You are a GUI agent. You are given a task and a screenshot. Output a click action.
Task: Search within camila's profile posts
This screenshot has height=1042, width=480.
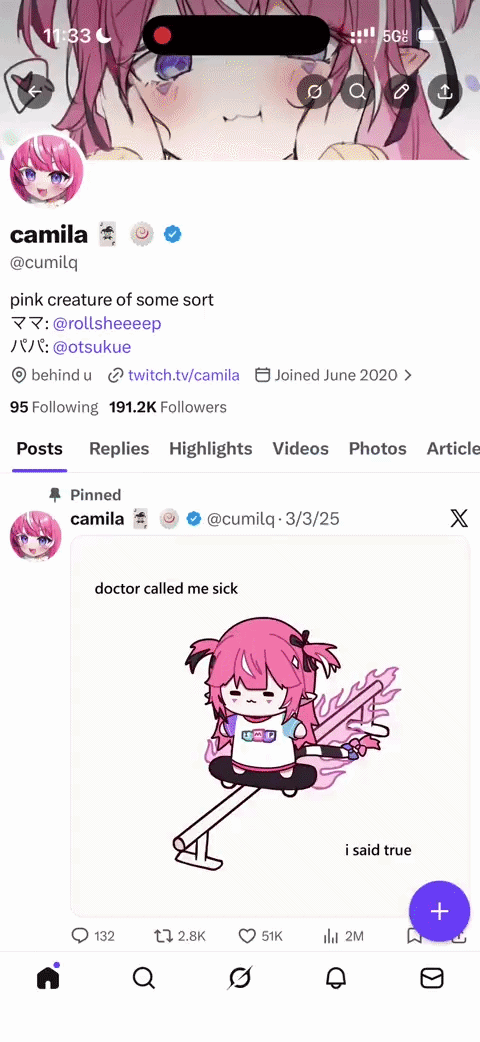358,92
